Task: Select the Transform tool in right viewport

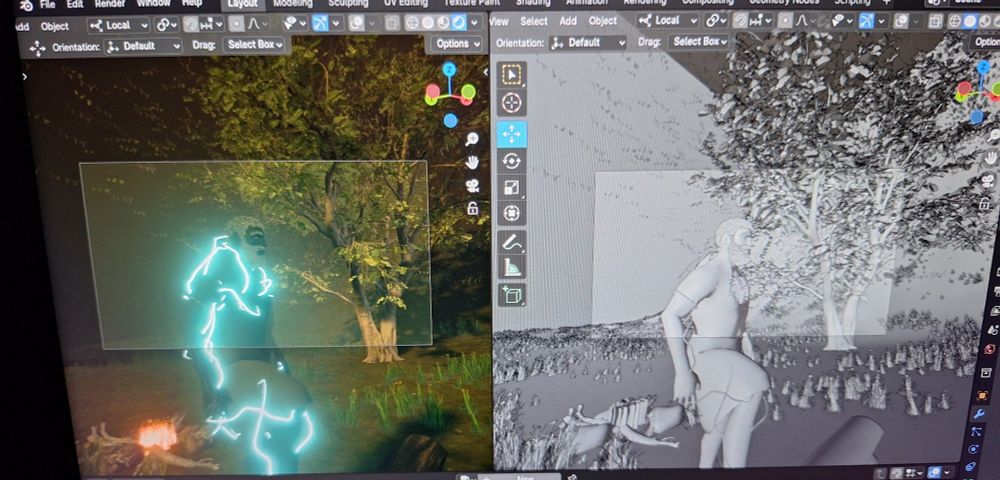Action: (x=511, y=213)
